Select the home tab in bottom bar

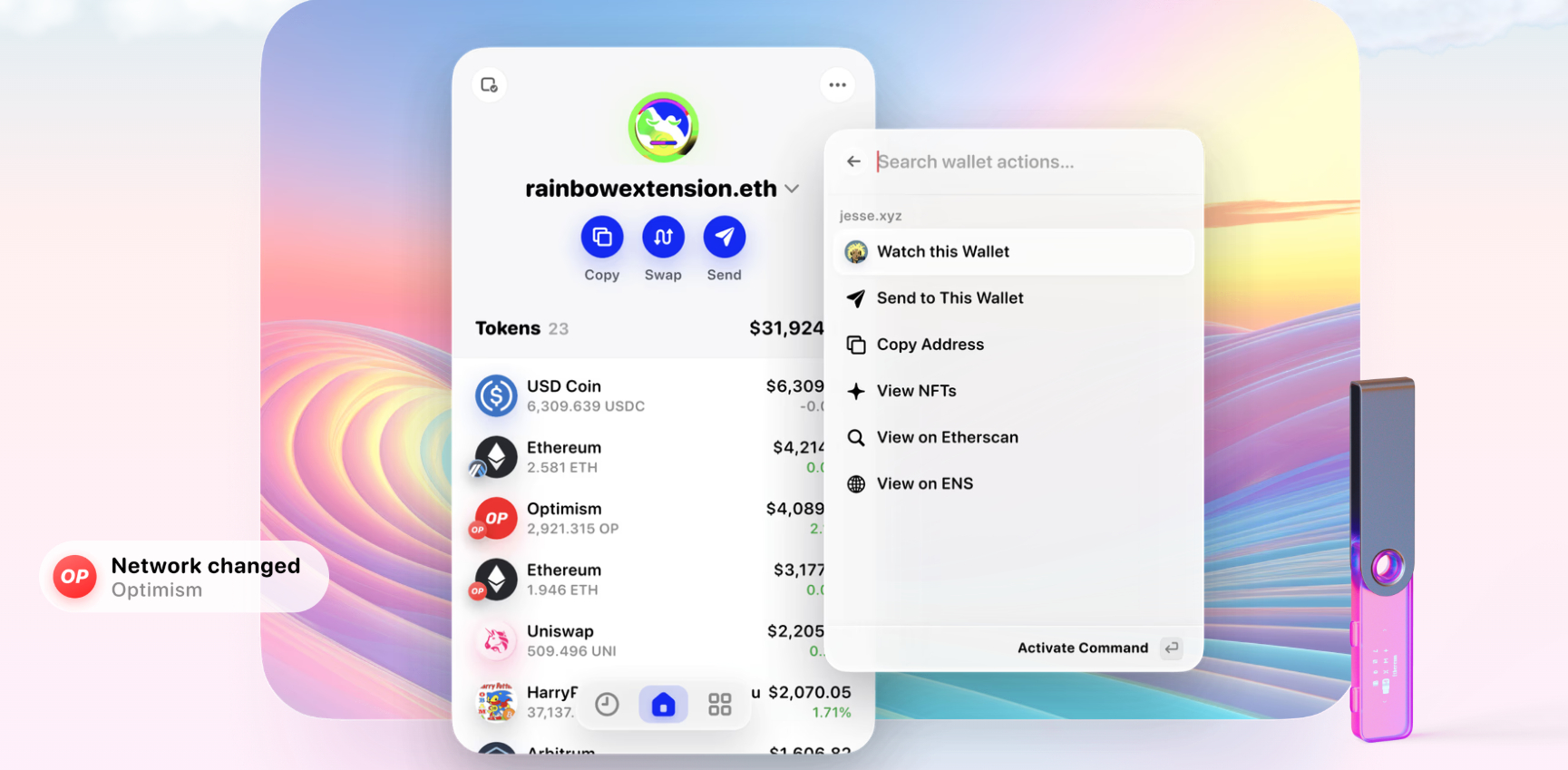point(663,704)
